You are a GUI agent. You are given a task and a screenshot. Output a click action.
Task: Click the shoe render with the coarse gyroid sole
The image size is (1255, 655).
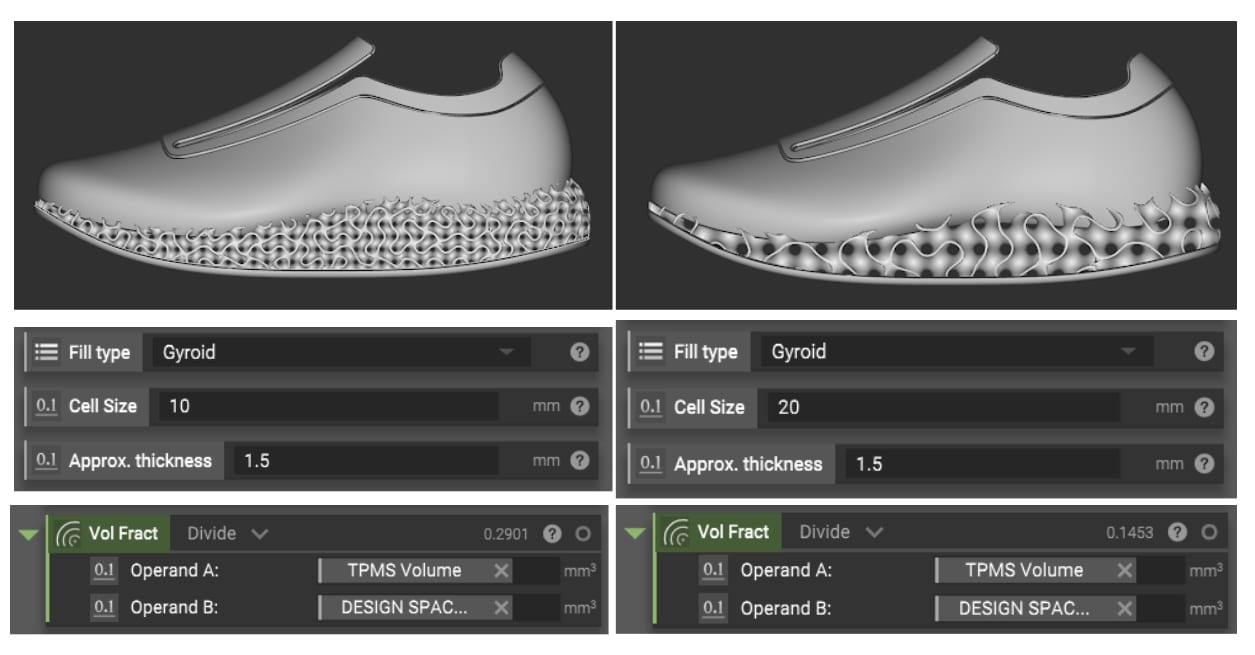[926, 165]
